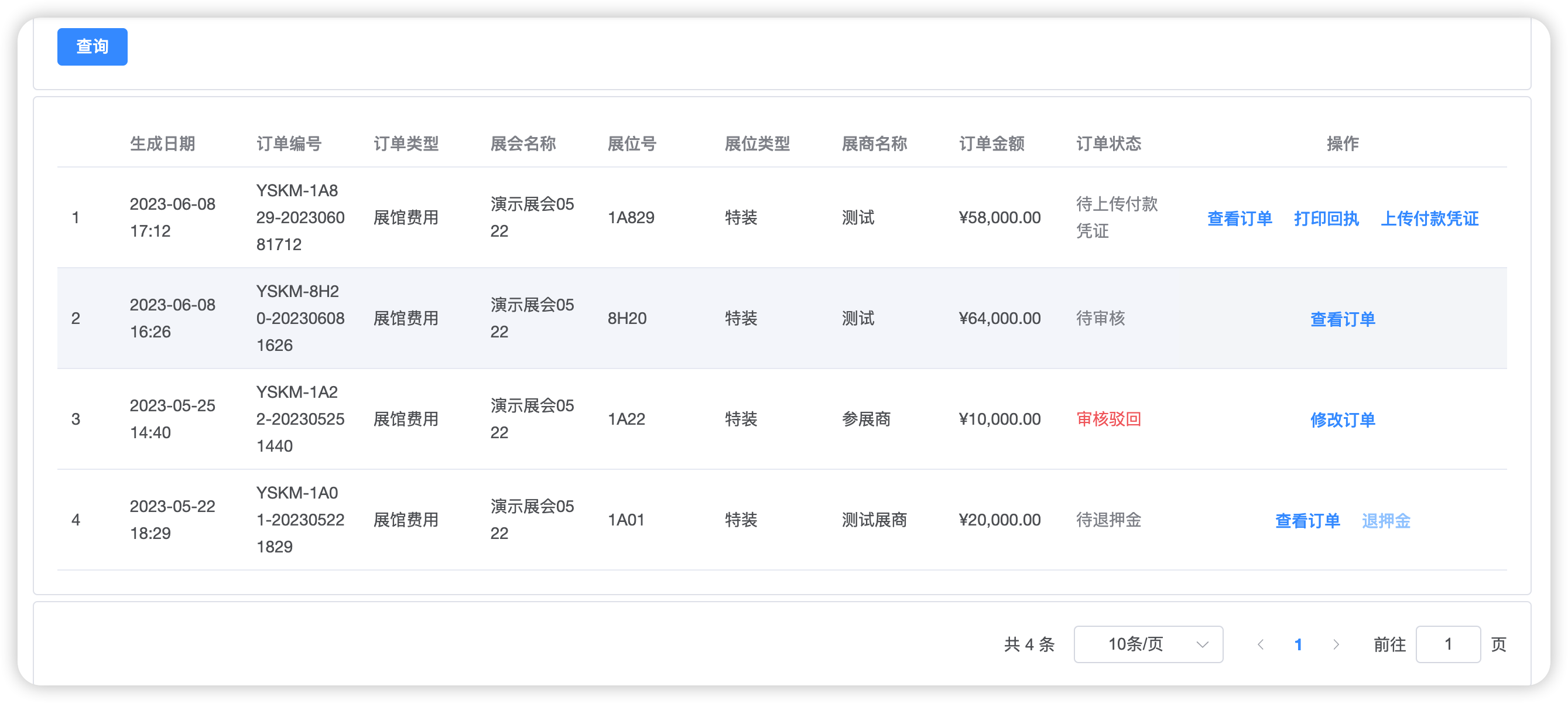Click the 共 4 条 total count text

tap(1029, 644)
